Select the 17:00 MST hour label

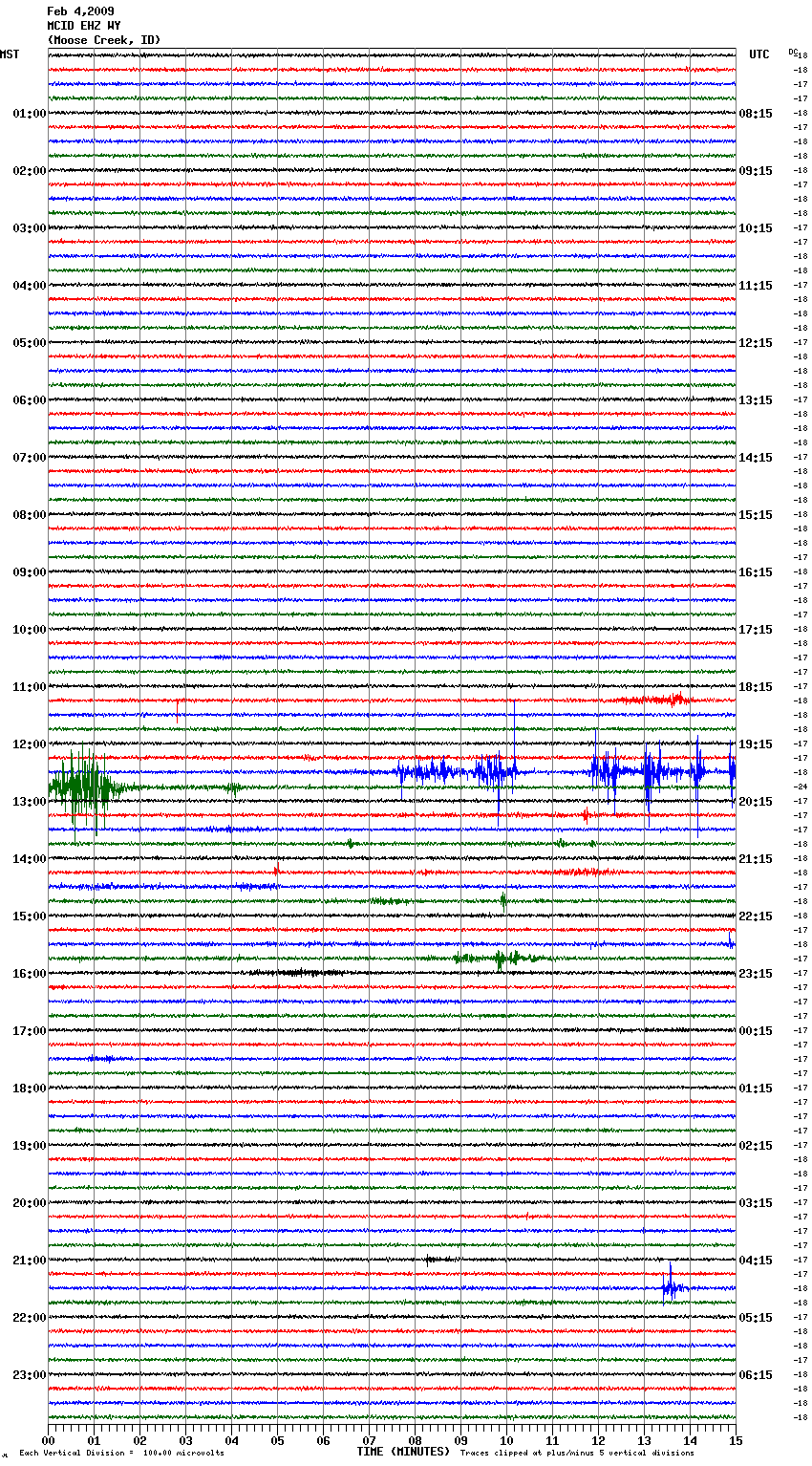click(29, 1031)
